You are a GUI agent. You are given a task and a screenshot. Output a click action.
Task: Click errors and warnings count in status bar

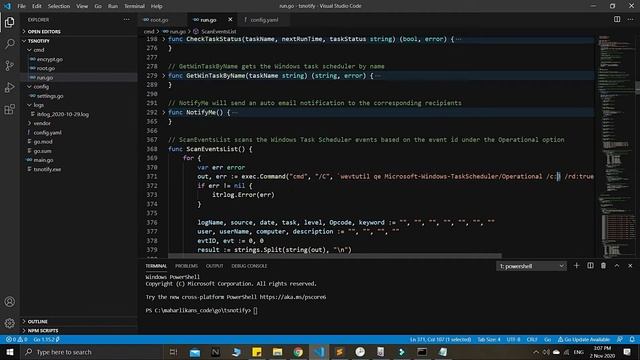(x=16, y=339)
